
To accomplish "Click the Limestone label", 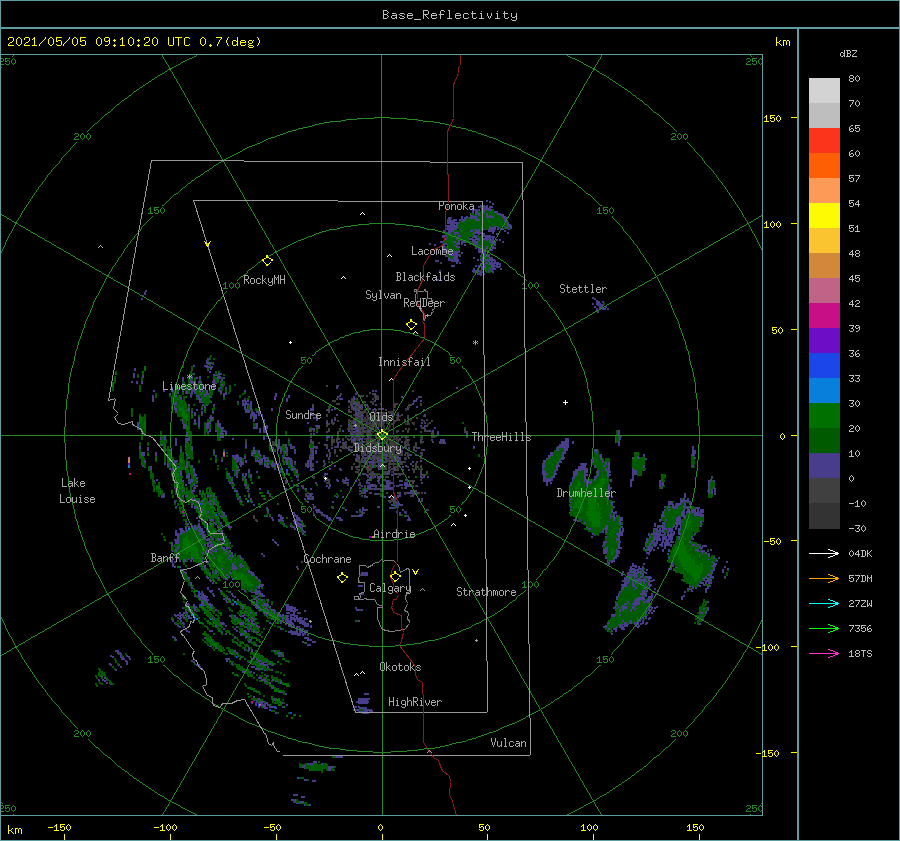I will [x=189, y=386].
